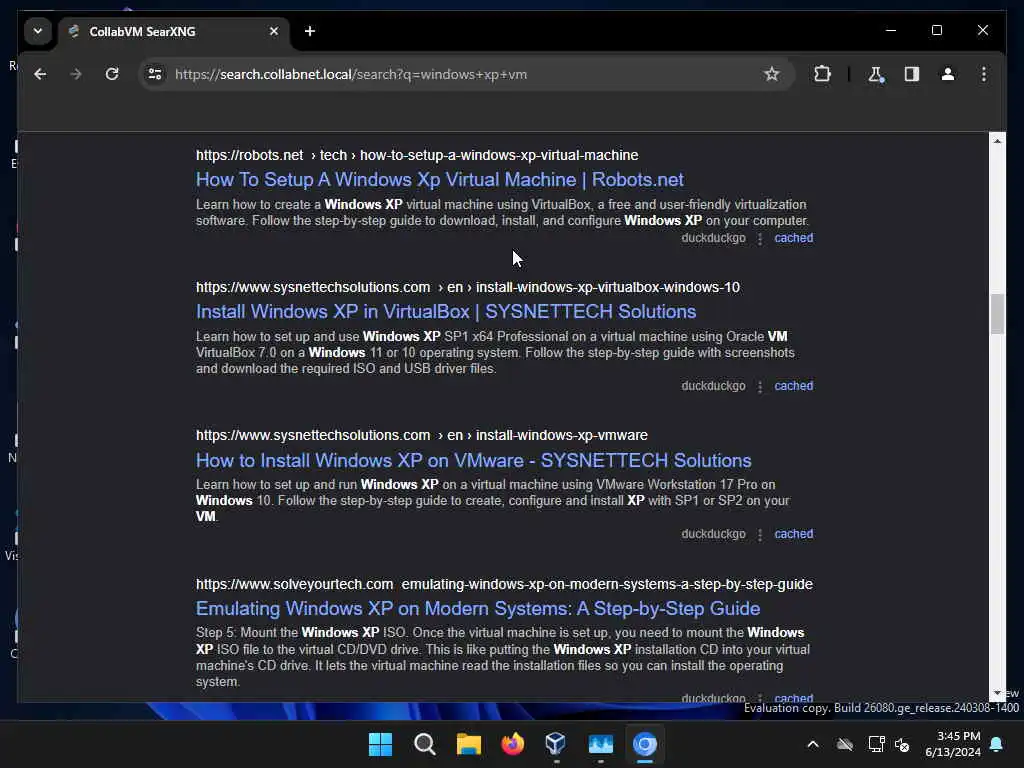
Task: Click the install-windows-xp-virtualbox-windows-10 URL
Action: tap(468, 287)
